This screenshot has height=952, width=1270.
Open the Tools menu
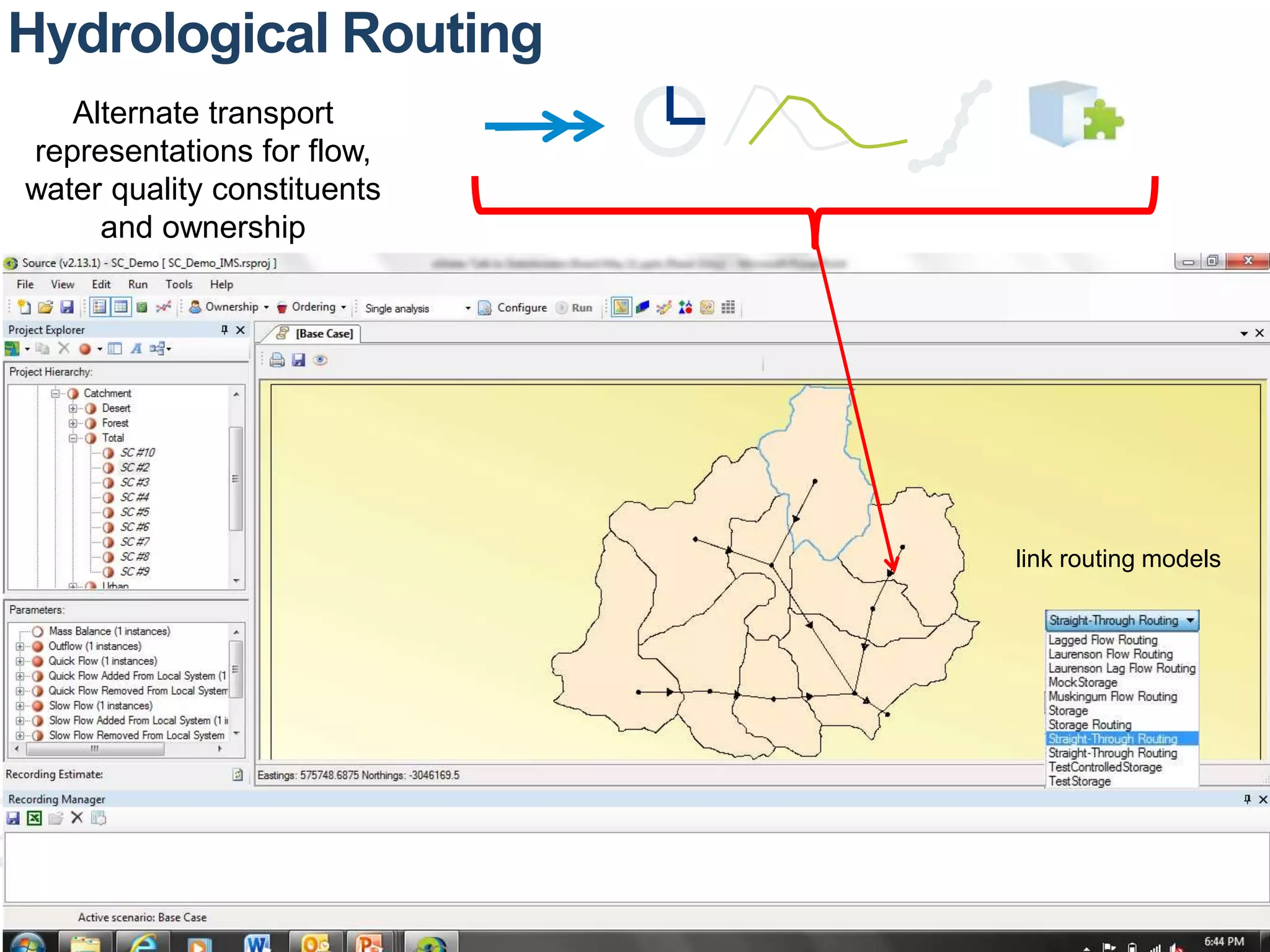[x=179, y=284]
